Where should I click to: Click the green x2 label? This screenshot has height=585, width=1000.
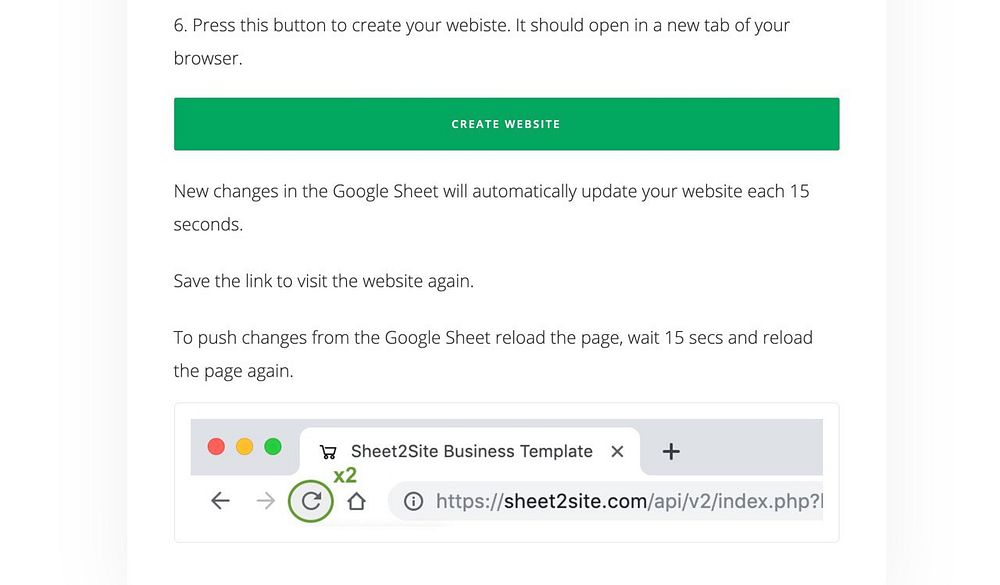345,475
